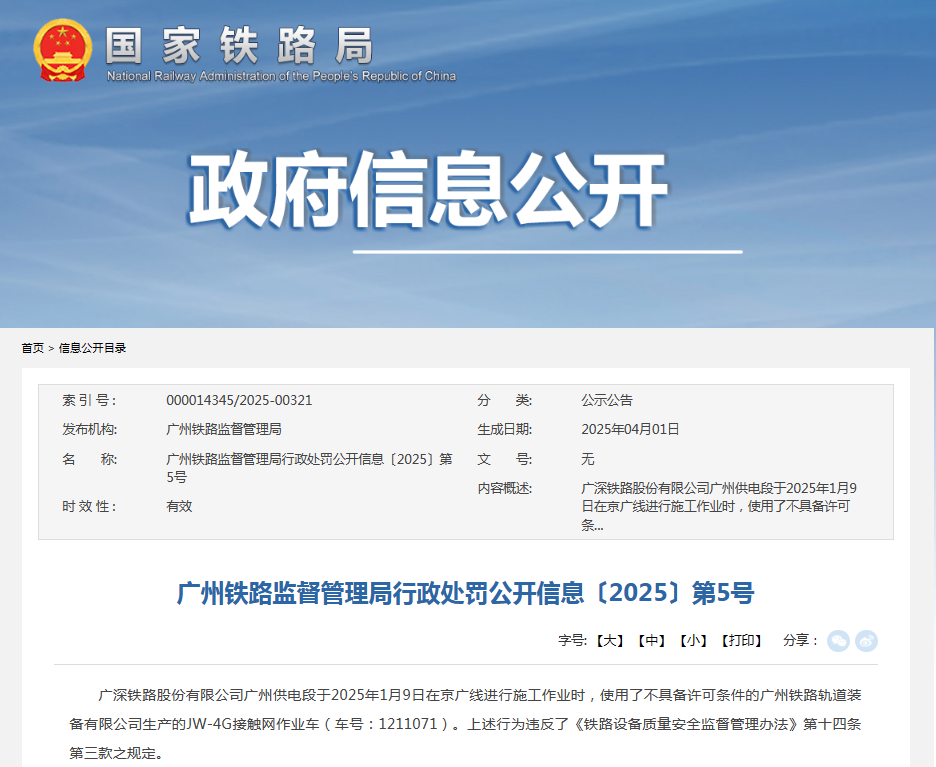Click the name field value in info table

pyautogui.click(x=309, y=468)
